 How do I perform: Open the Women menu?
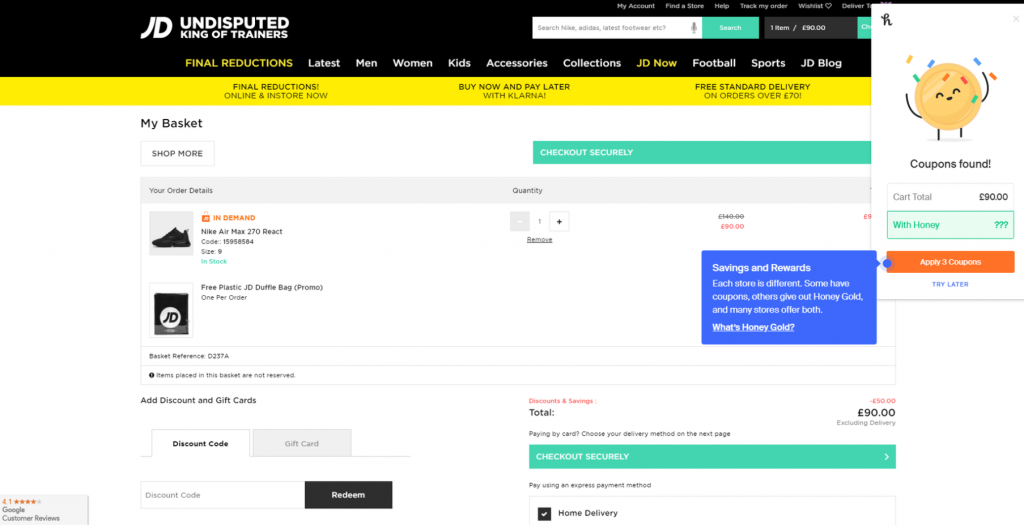coord(412,63)
